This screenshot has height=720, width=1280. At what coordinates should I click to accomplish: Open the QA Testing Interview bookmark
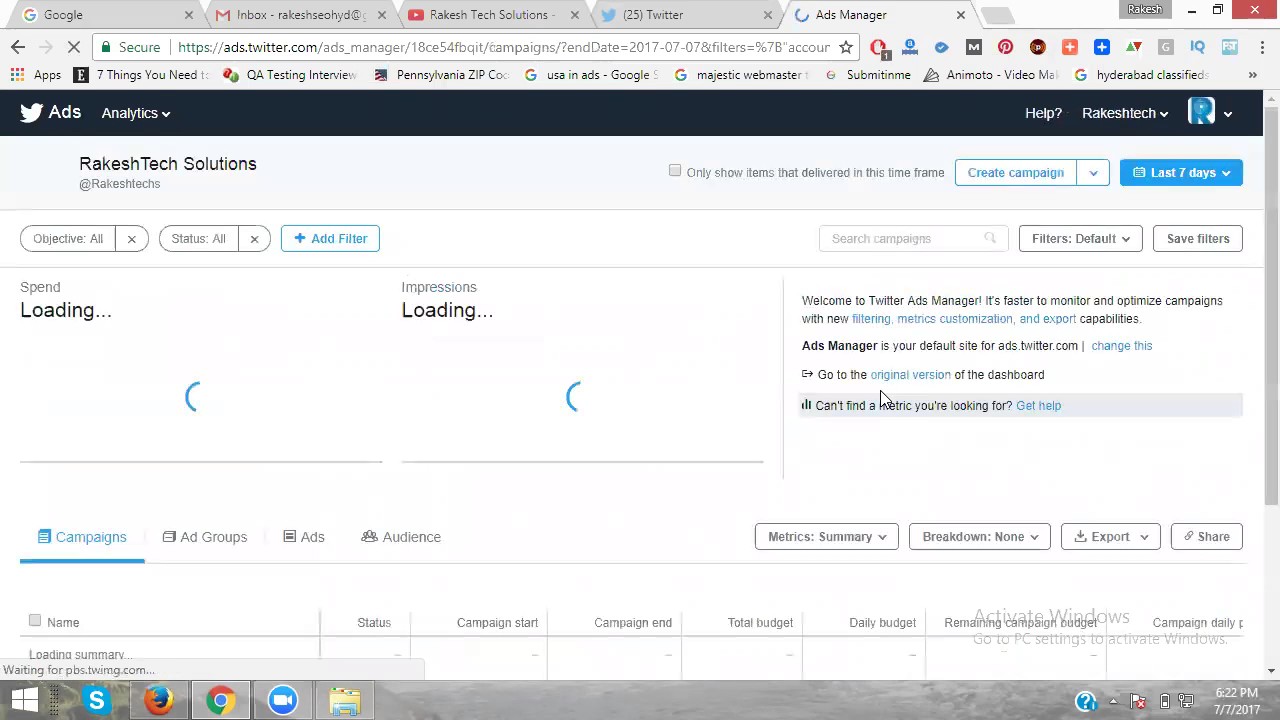pyautogui.click(x=291, y=75)
